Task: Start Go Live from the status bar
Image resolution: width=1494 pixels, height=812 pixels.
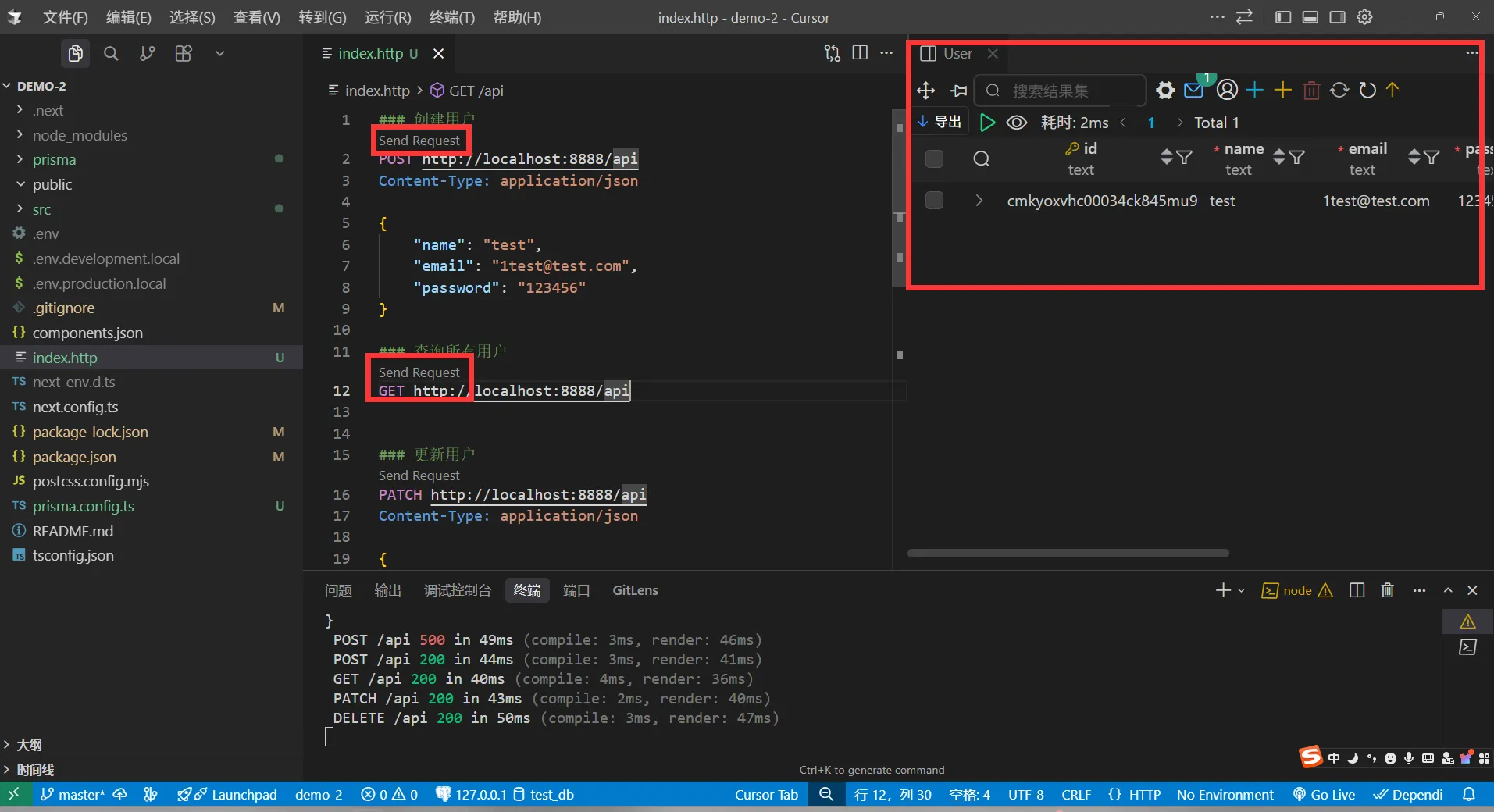Action: tap(1325, 794)
